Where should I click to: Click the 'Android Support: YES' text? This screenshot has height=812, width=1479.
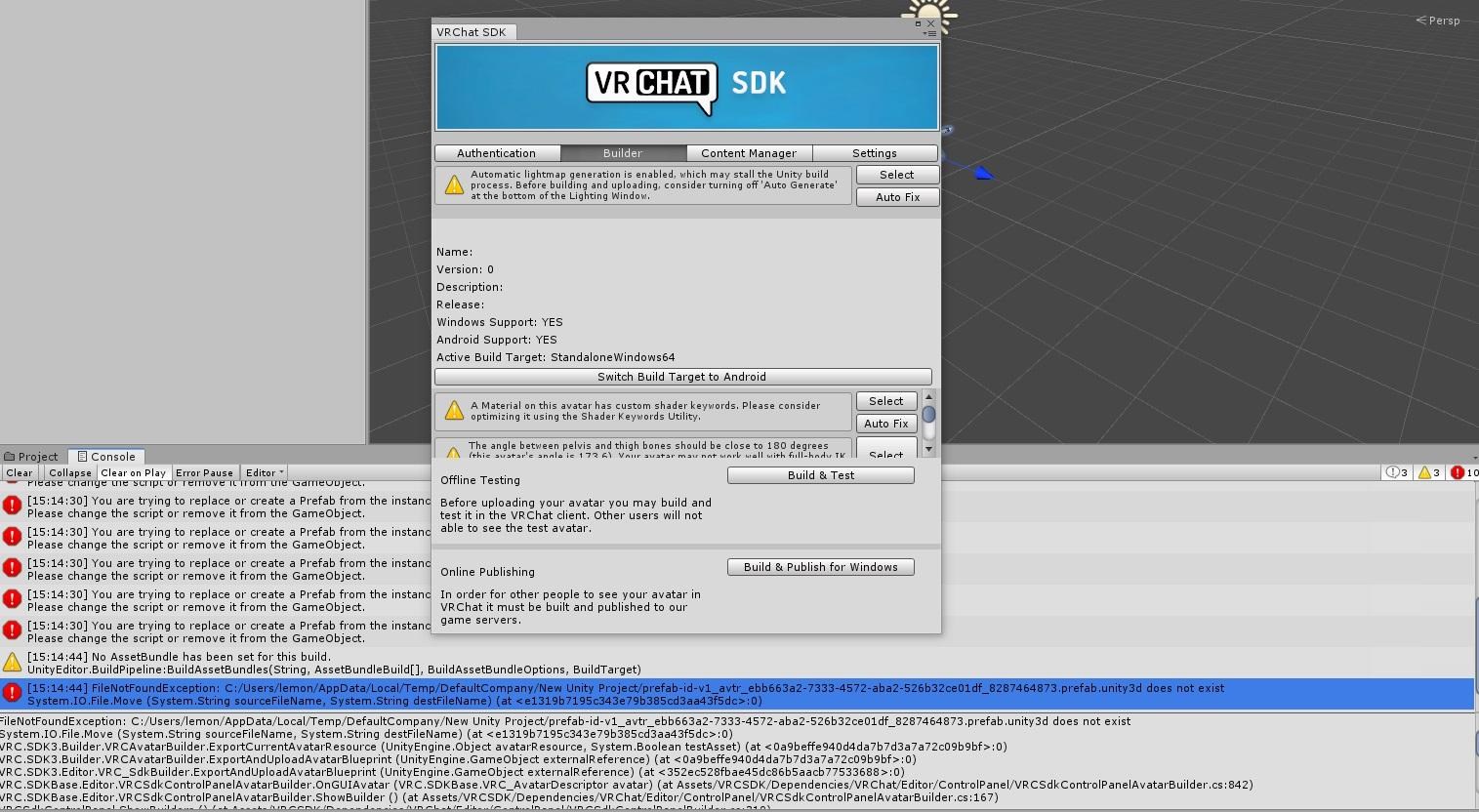[x=497, y=340]
